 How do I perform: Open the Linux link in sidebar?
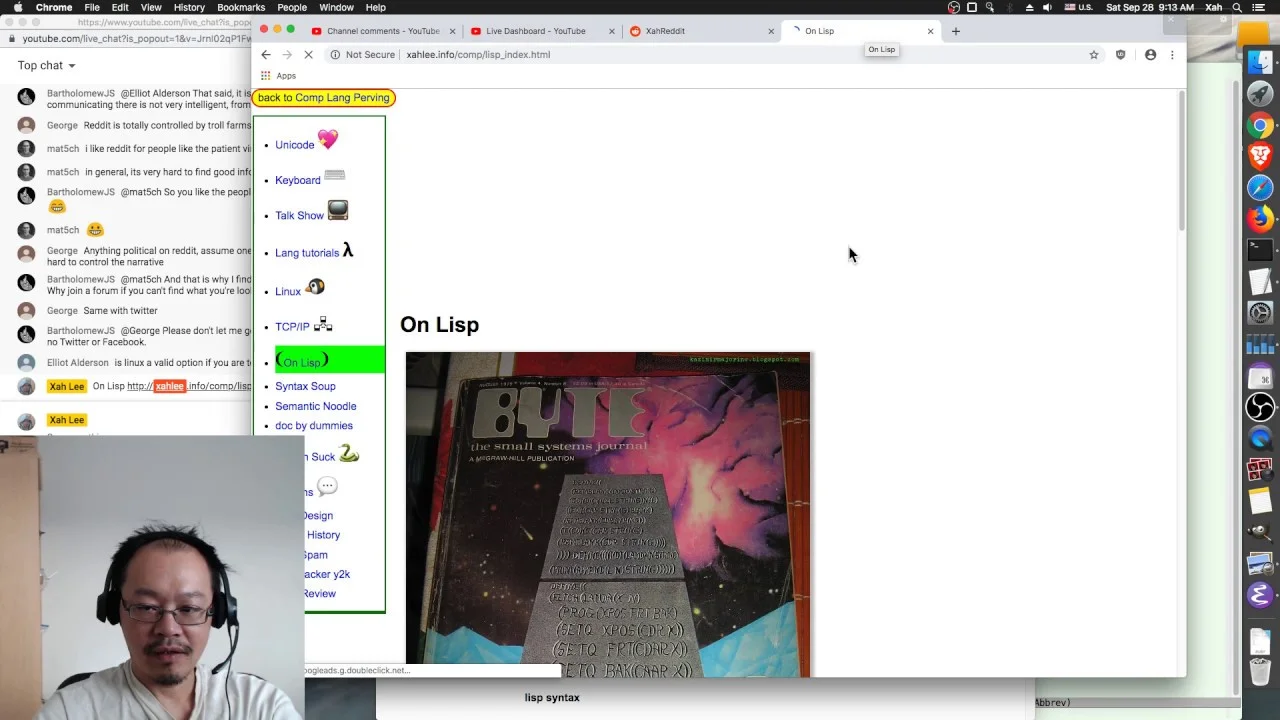tap(288, 292)
